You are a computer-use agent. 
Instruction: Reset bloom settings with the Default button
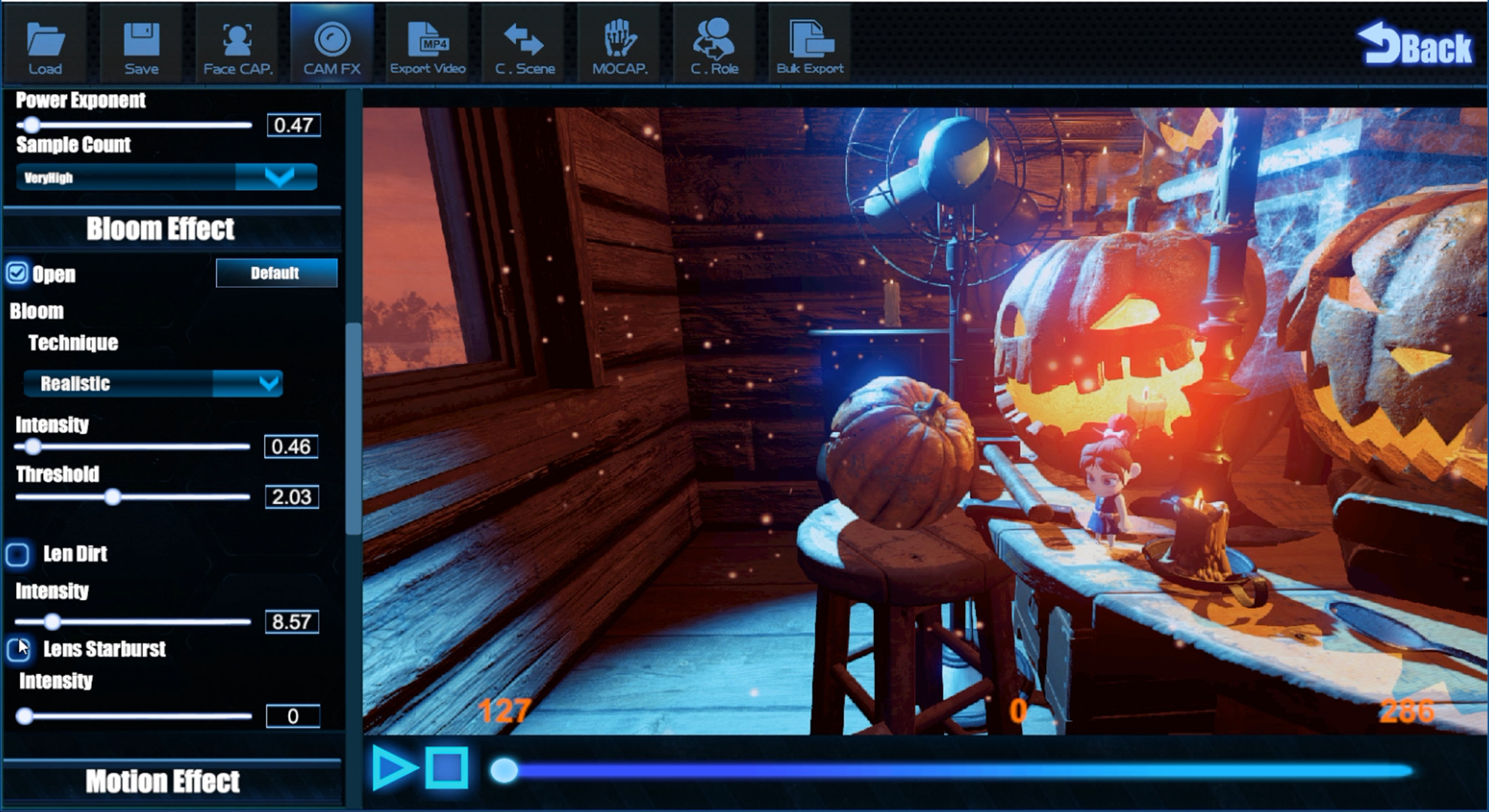coord(277,274)
